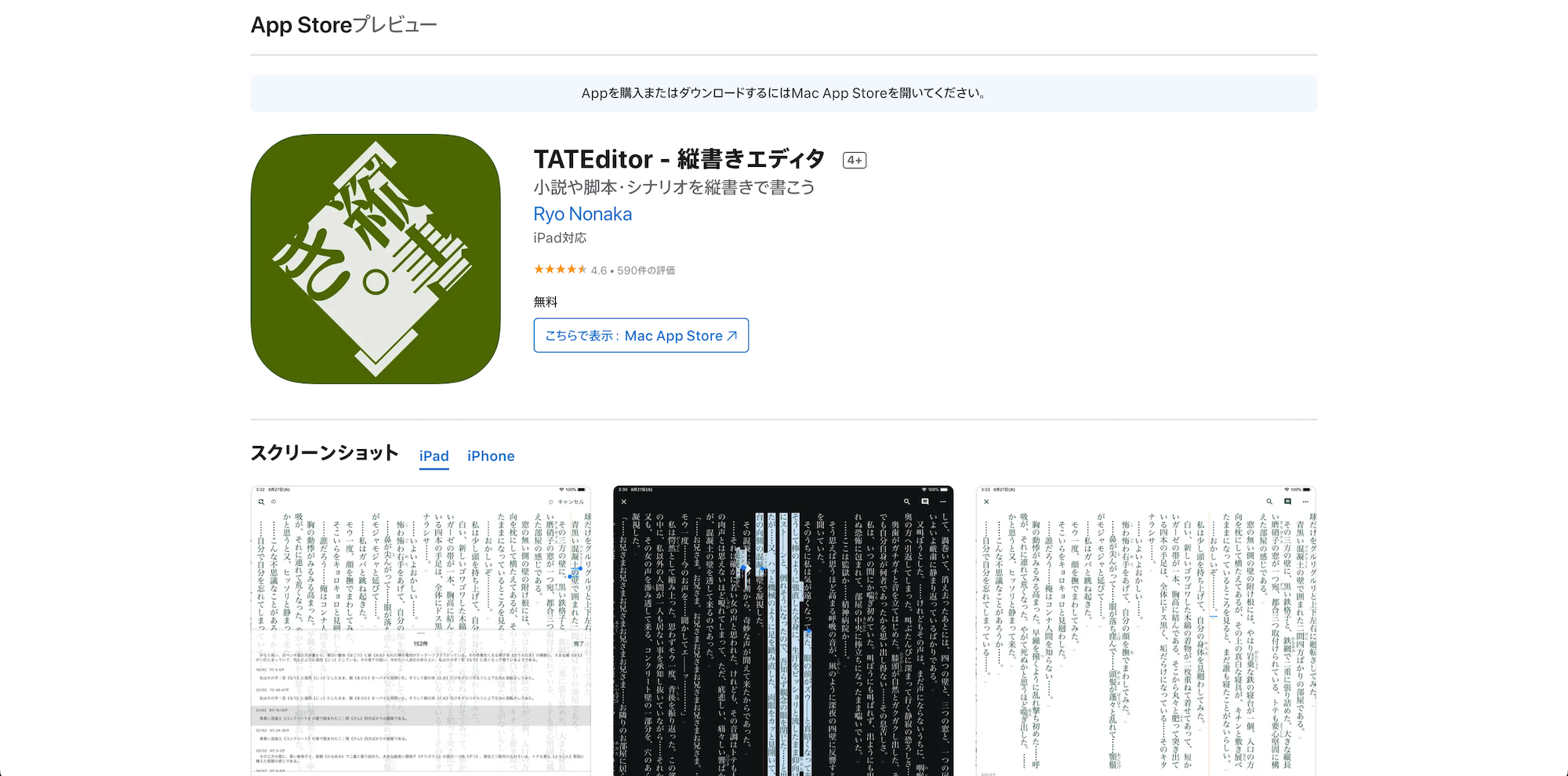
Task: Click the App Store プレビュー header
Action: (343, 25)
